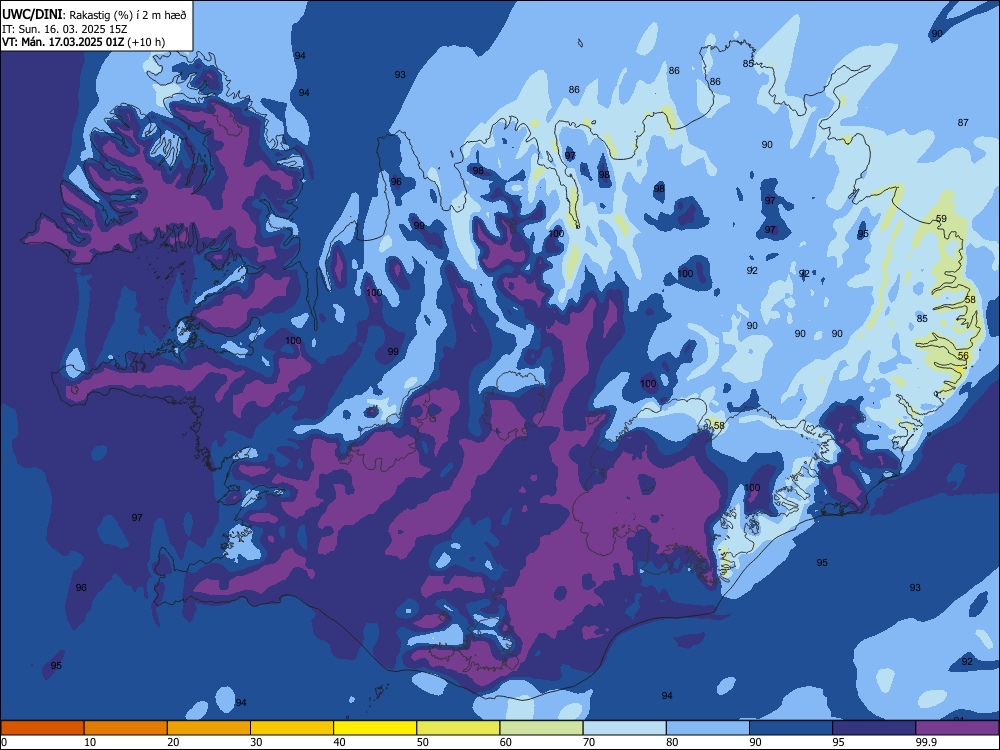Choose the golden 30–40 legend color block
Screen dimensions: 1000x750
point(292,728)
